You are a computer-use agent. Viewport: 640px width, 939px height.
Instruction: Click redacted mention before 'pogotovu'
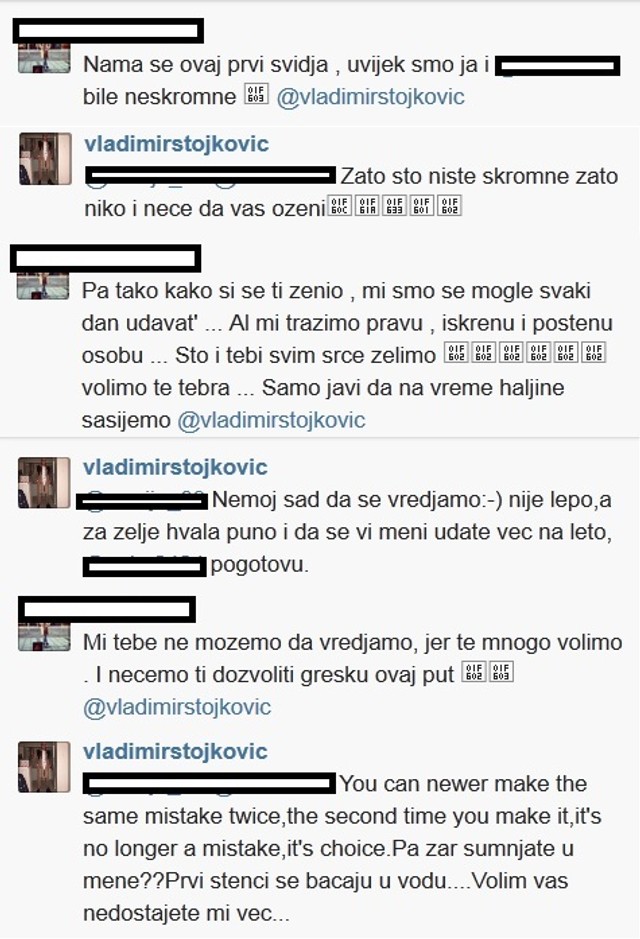coord(144,566)
